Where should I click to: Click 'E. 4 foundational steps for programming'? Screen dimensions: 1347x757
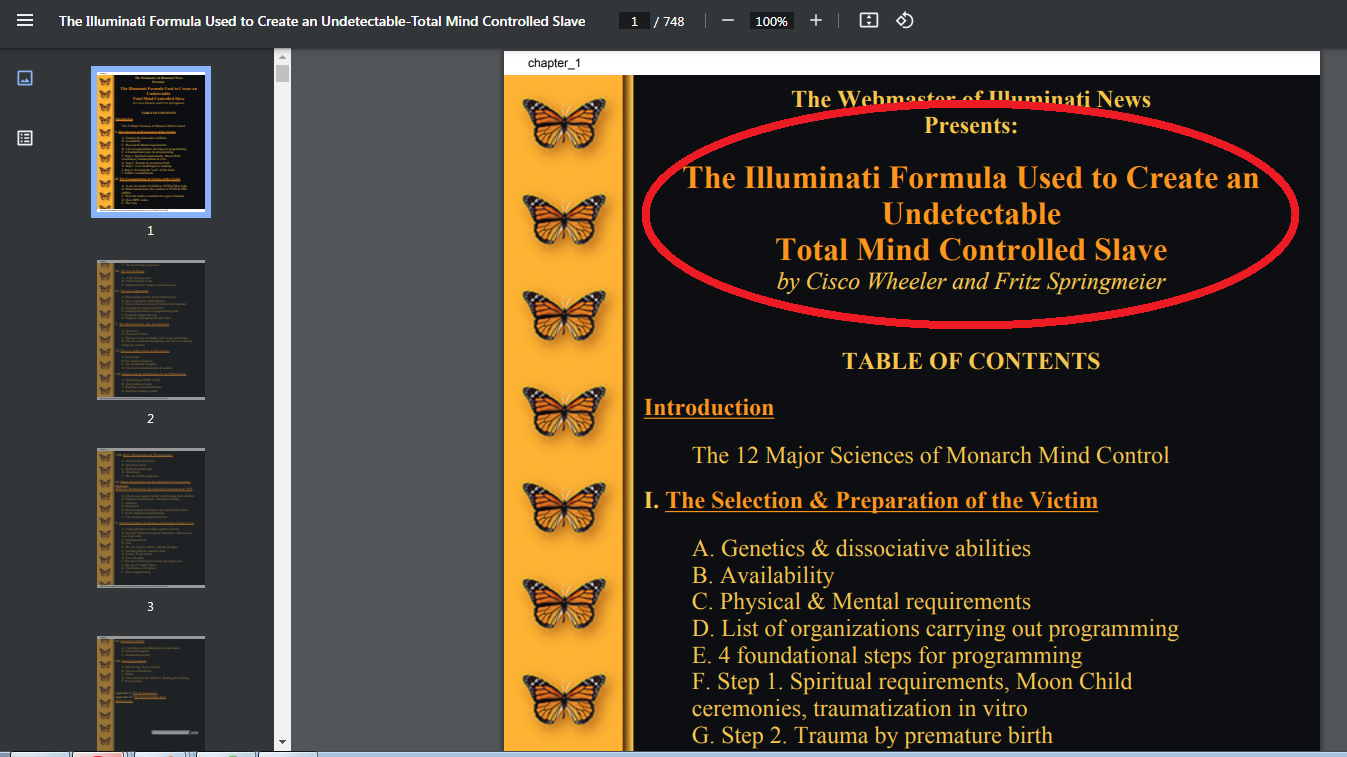click(887, 656)
